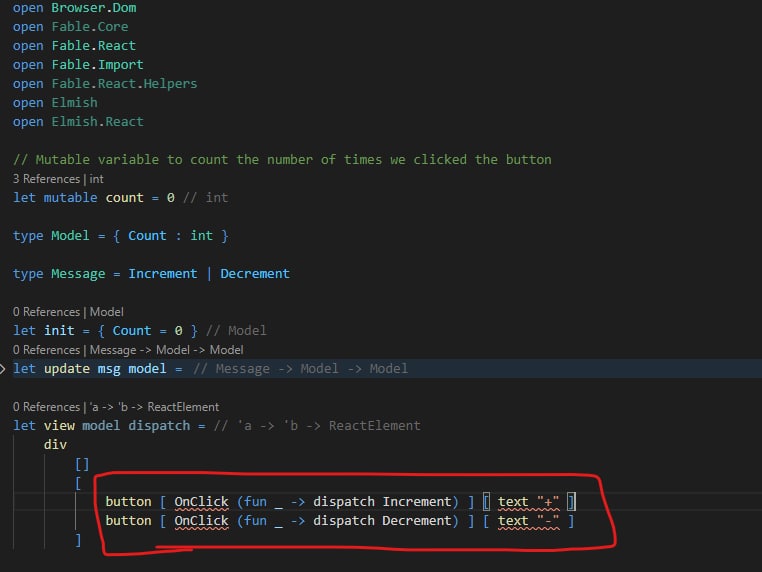Viewport: 762px width, 572px height.
Task: Click 'Model' in the type Model definition
Action: (70, 236)
